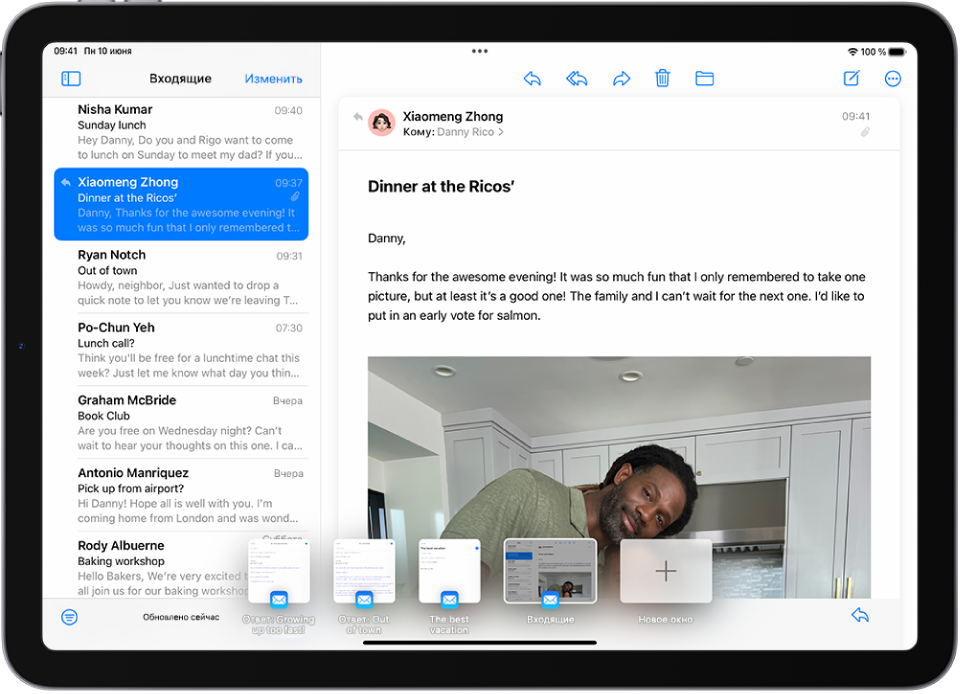The height and width of the screenshot is (694, 963).
Task: Click the attached kitchen photo
Action: click(x=619, y=477)
